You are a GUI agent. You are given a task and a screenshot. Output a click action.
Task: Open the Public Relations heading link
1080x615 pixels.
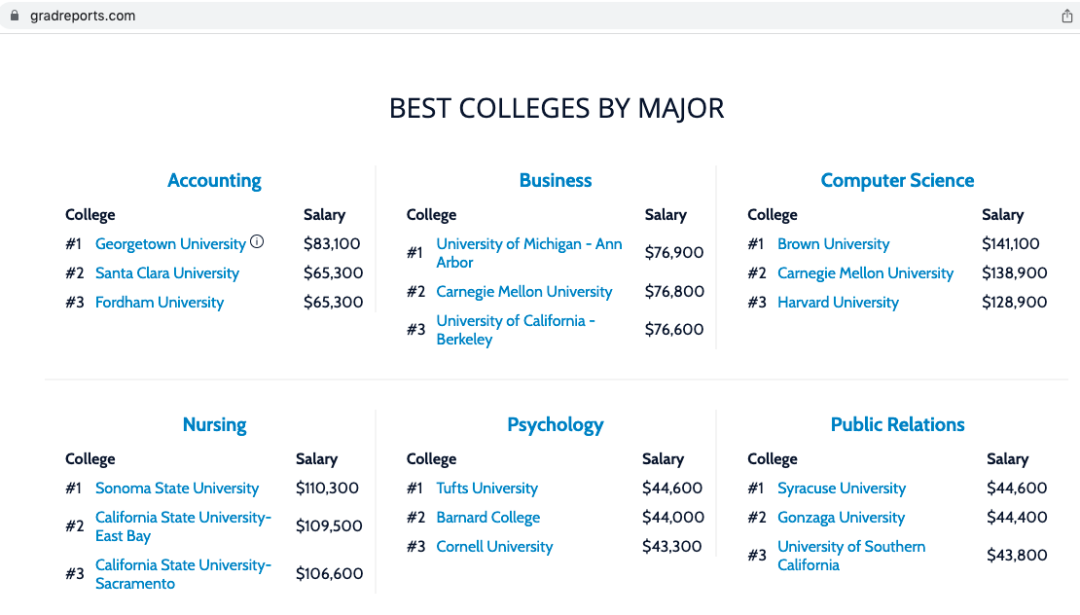coord(897,425)
